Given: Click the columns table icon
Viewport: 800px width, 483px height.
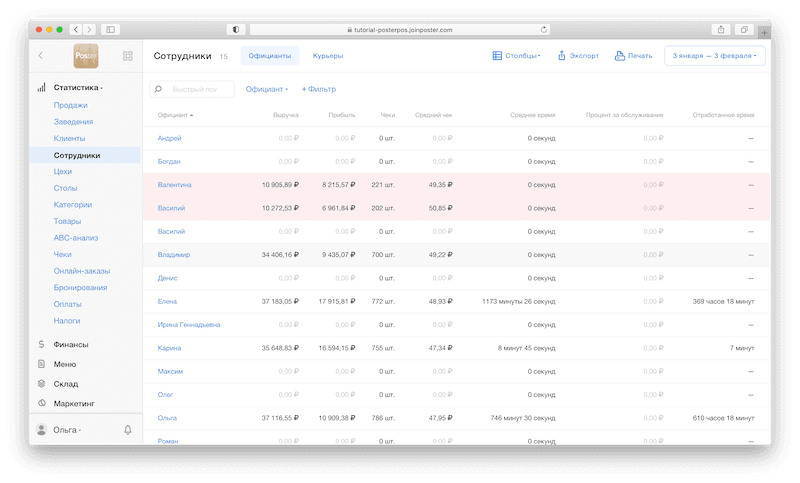Looking at the screenshot, I should (x=497, y=56).
